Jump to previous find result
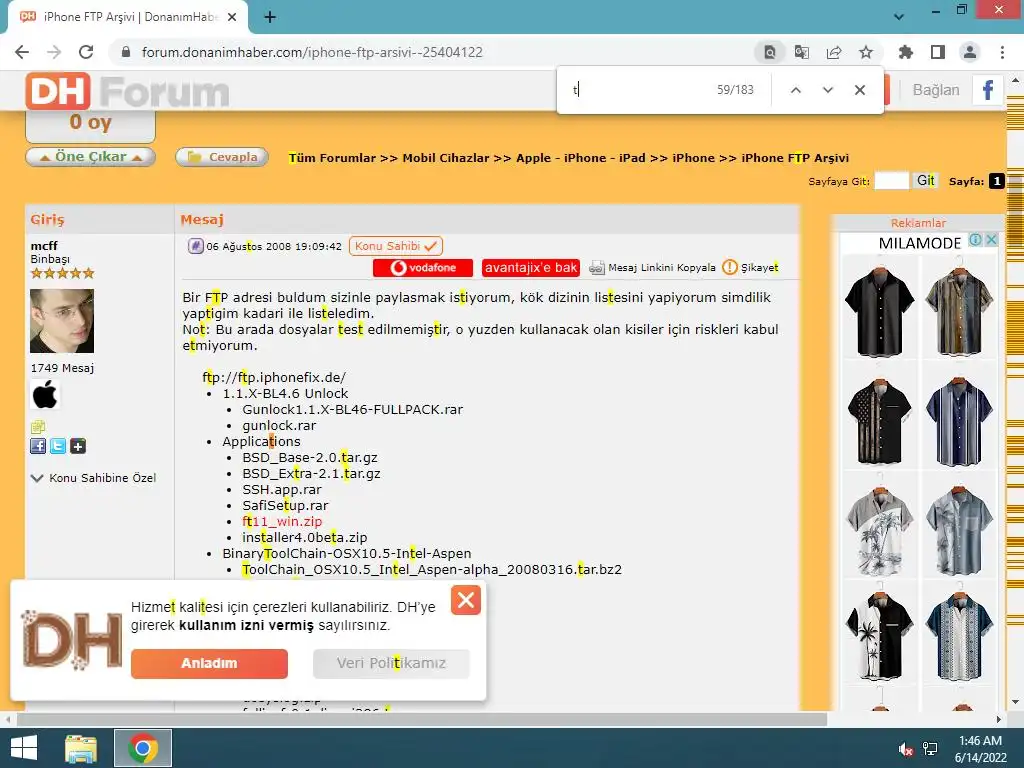 [795, 90]
